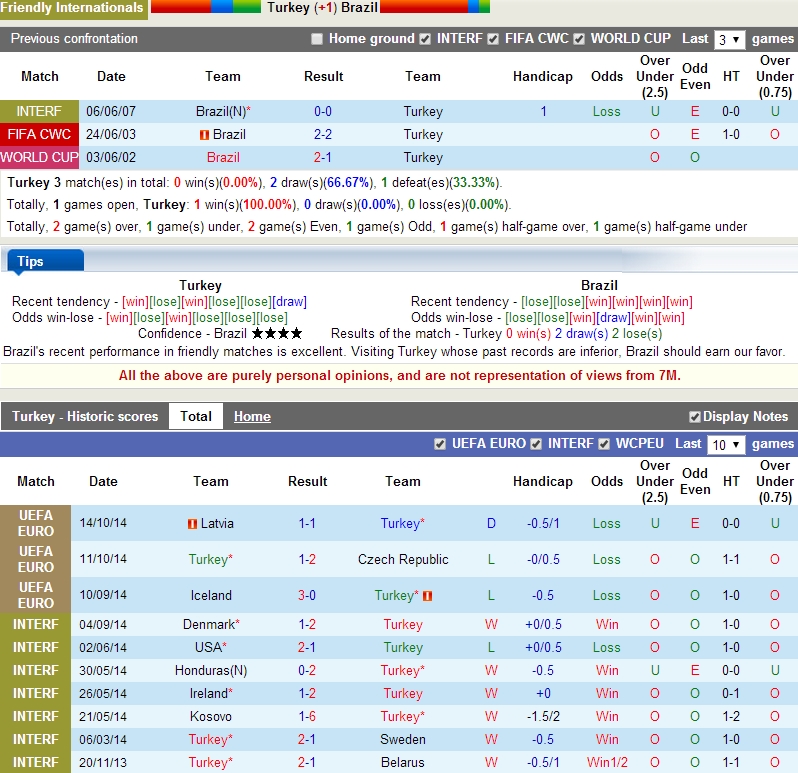Click the Friendly Internationals league label
798x773 pixels.
click(x=72, y=8)
